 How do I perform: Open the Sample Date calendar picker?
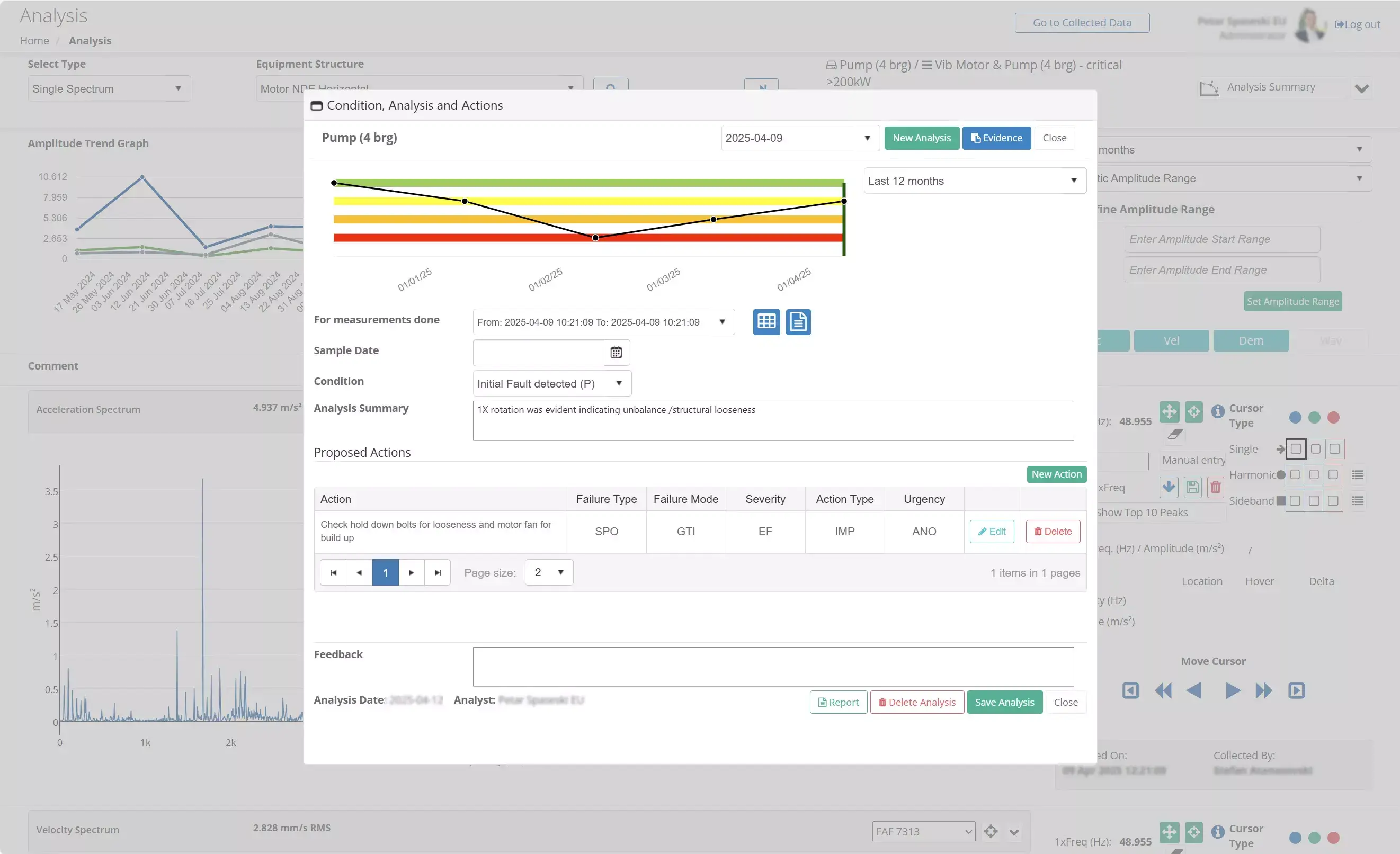point(616,353)
